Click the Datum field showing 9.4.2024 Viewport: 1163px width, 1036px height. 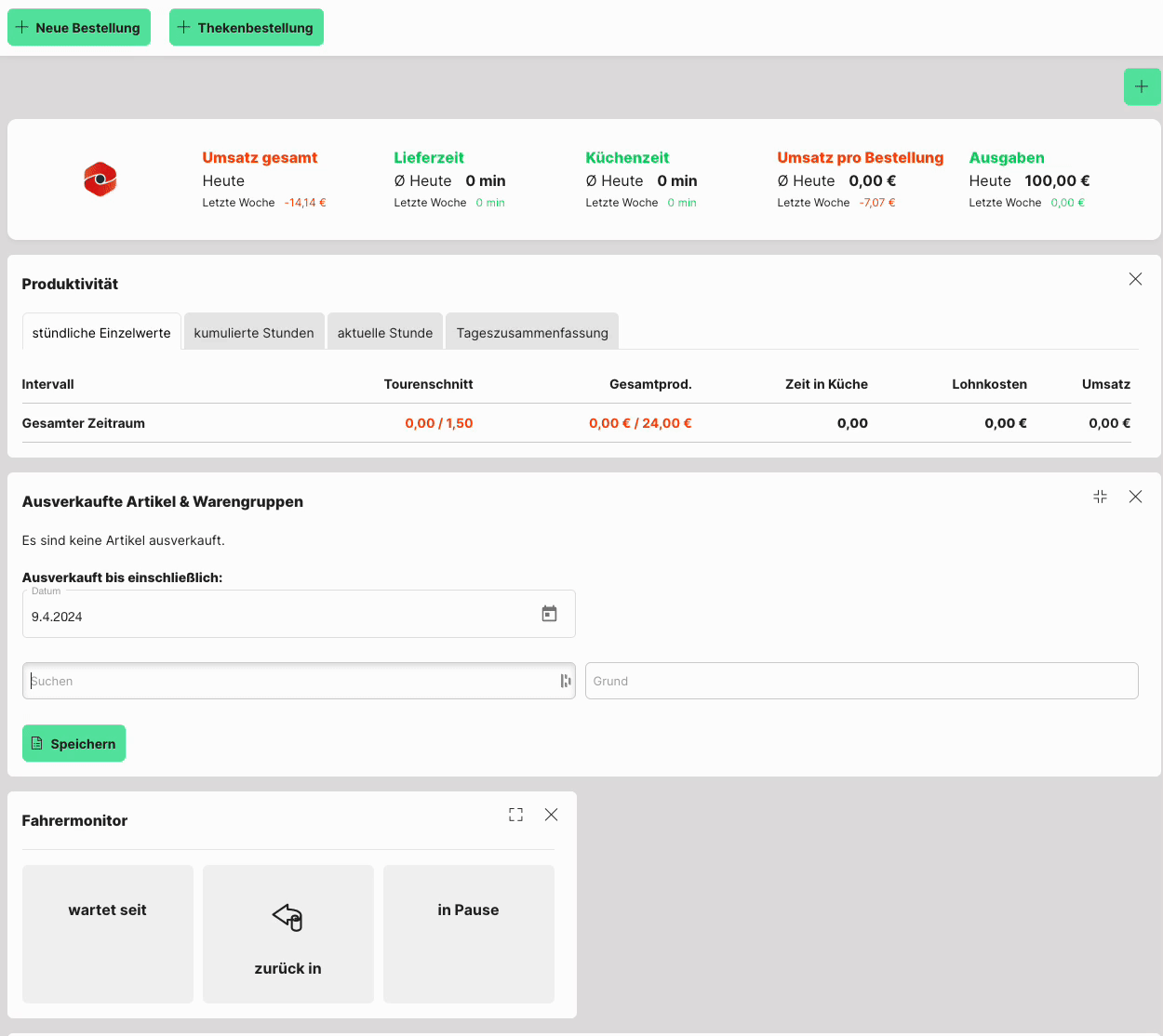[x=279, y=616]
